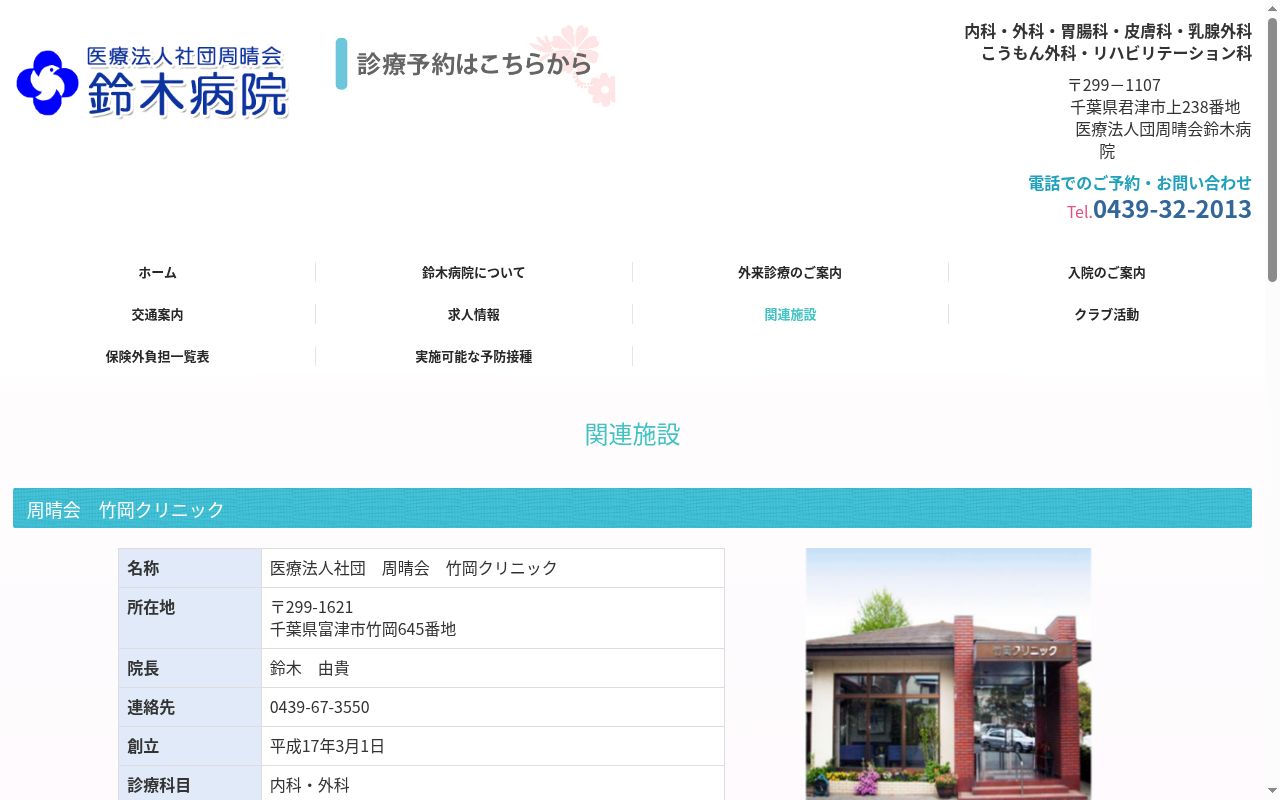The image size is (1280, 800).
Task: Go to 実施可能な予防接種 menu item
Action: [473, 356]
